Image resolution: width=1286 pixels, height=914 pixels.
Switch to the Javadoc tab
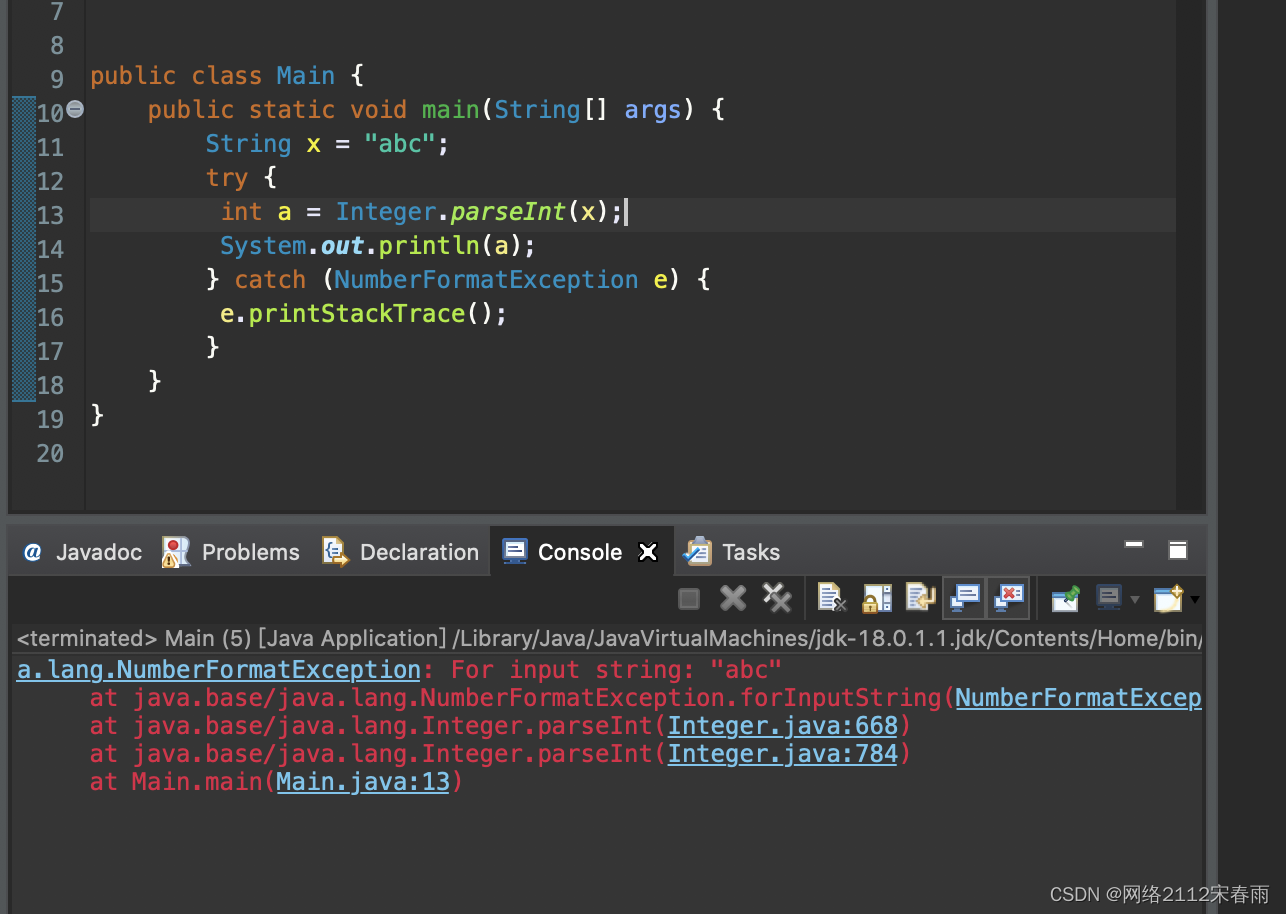point(84,552)
